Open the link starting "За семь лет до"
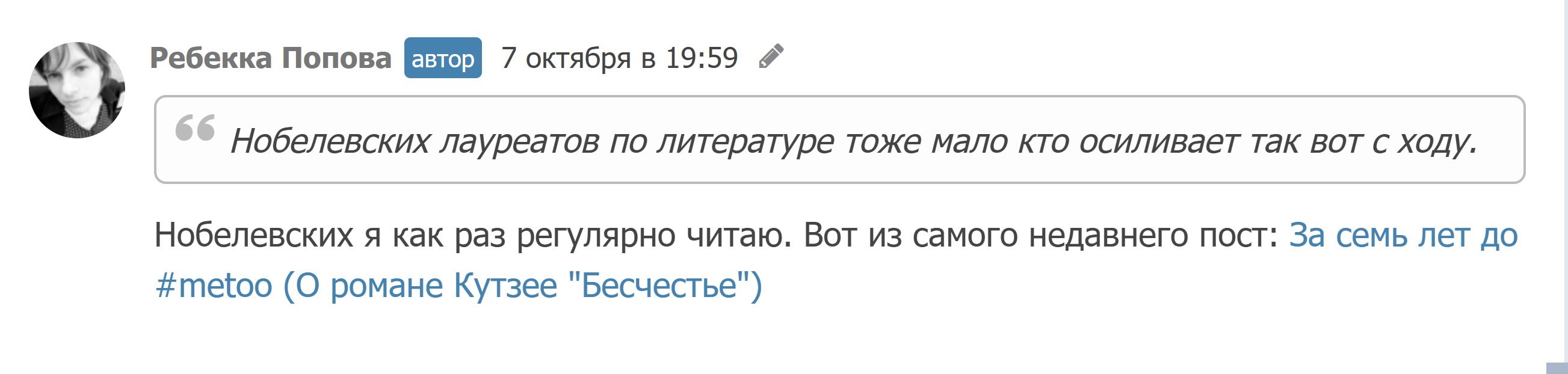This screenshot has height=374, width=1568. pos(1403,235)
